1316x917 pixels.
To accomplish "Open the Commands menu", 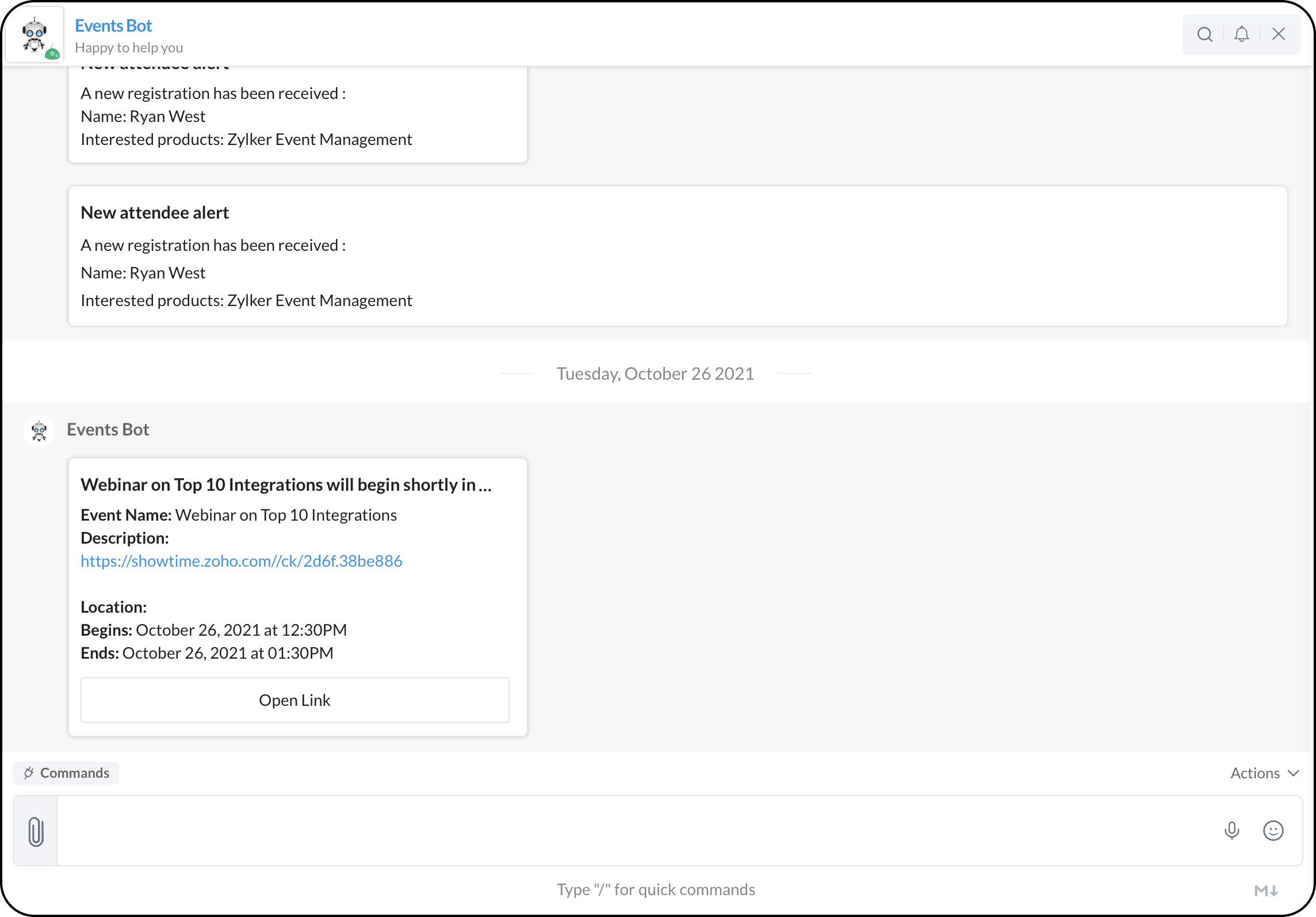I will click(74, 773).
